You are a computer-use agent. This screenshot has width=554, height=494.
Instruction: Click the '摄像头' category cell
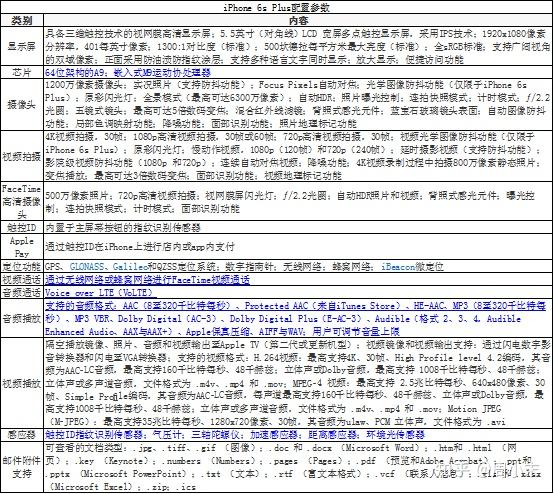(x=22, y=104)
